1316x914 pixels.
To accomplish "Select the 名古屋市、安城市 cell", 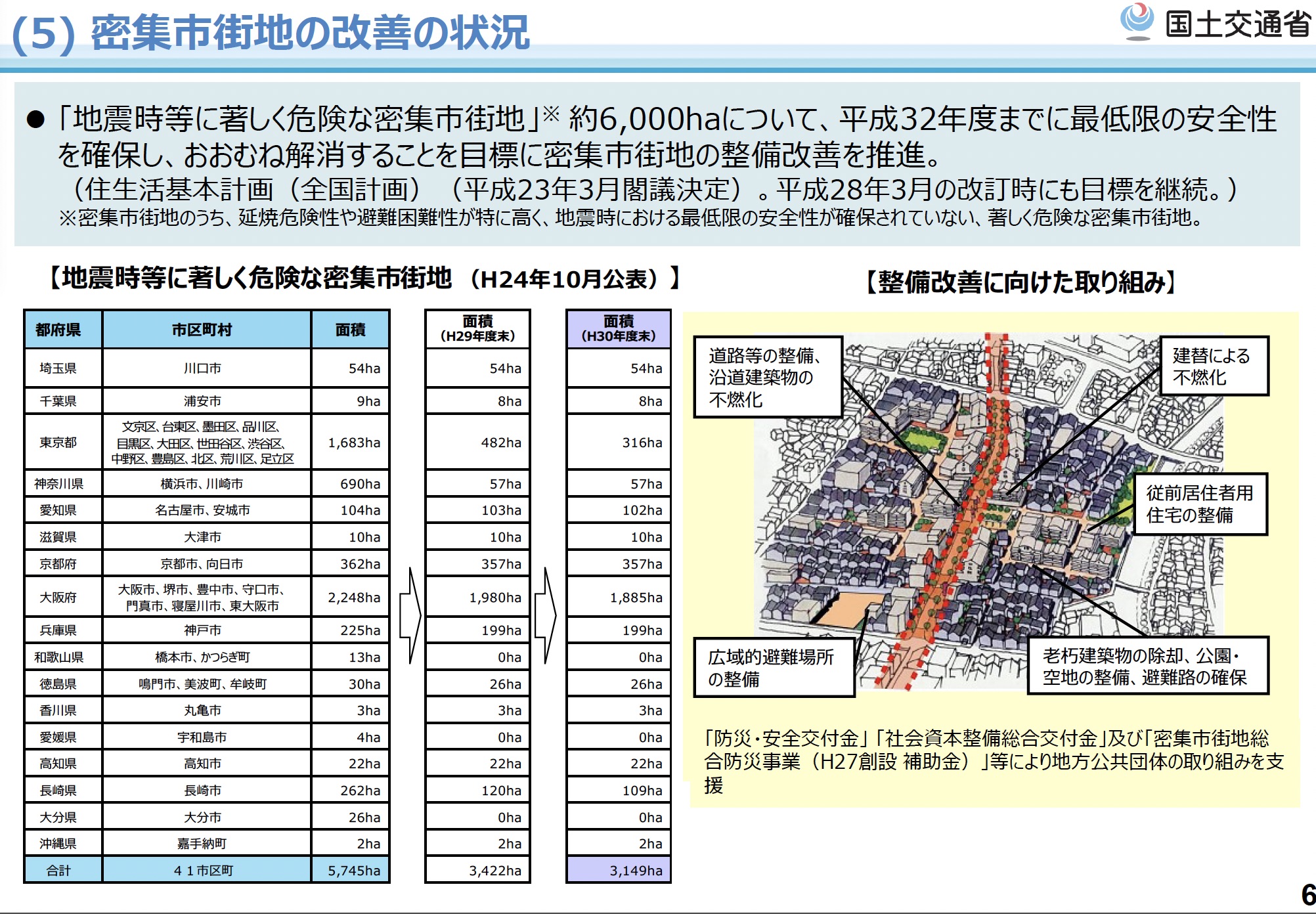I will point(206,510).
